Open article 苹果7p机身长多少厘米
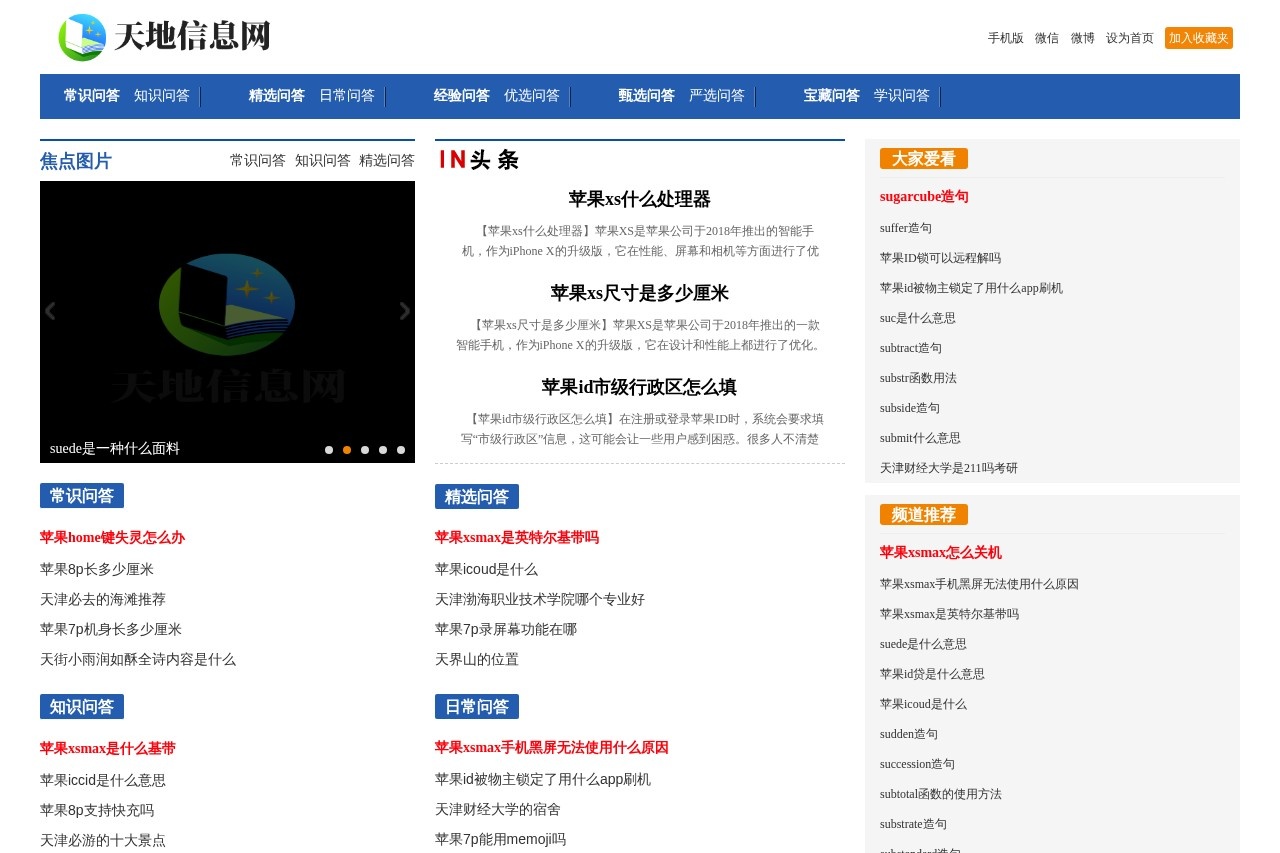1280x853 pixels. coord(111,629)
